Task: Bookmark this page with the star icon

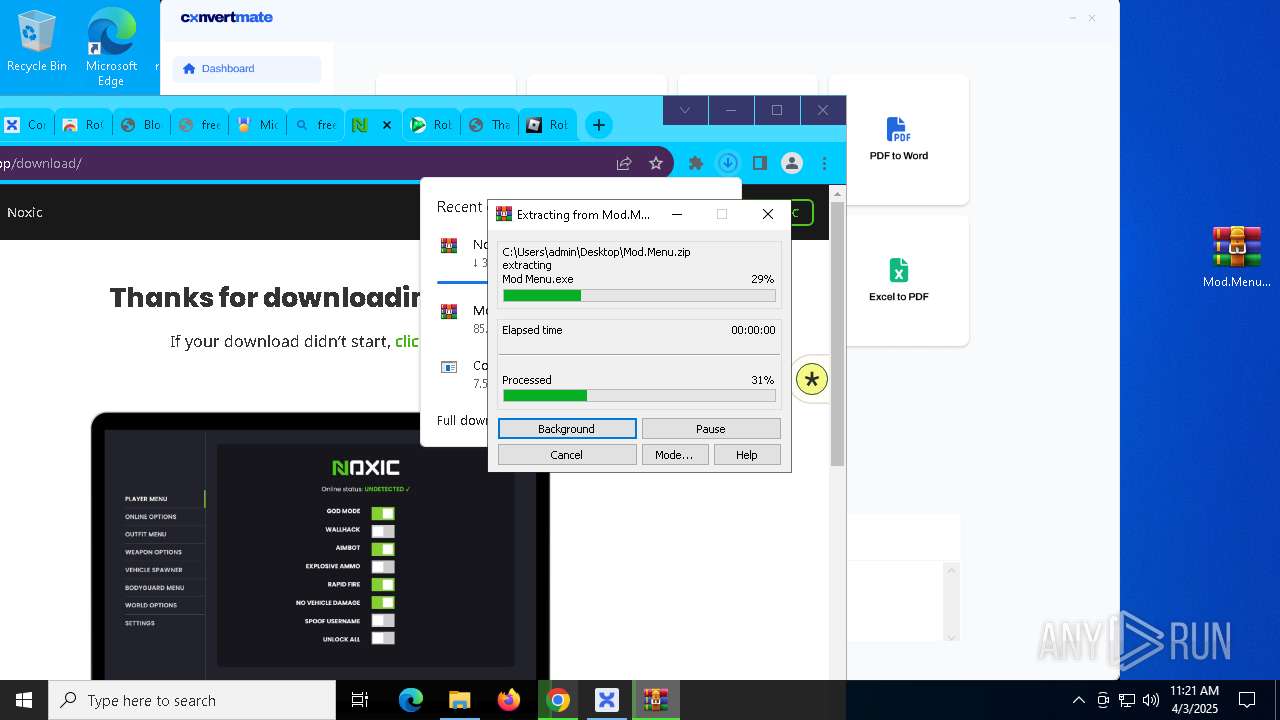Action: coord(656,163)
